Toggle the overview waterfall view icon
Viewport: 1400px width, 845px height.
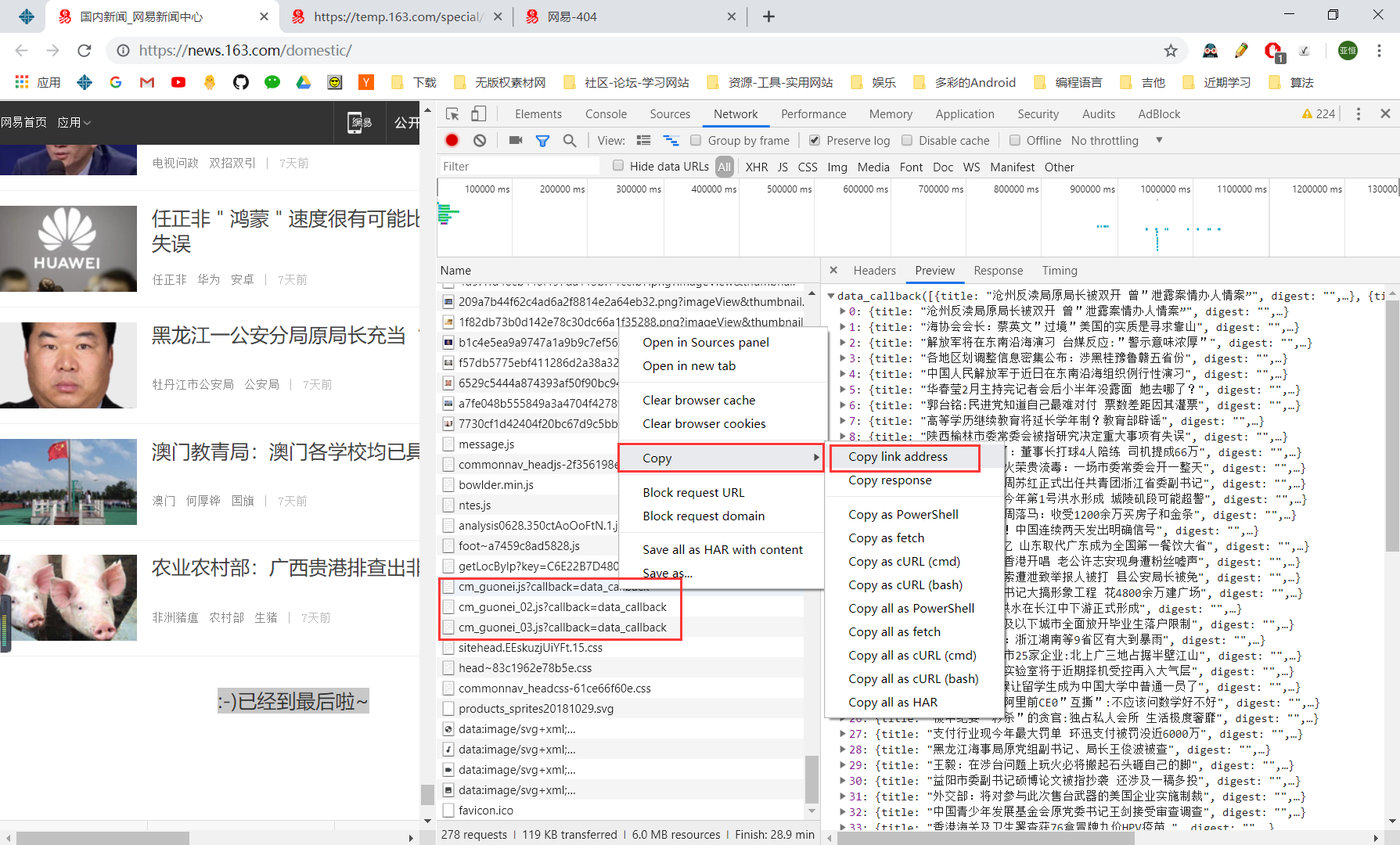pyautogui.click(x=671, y=140)
